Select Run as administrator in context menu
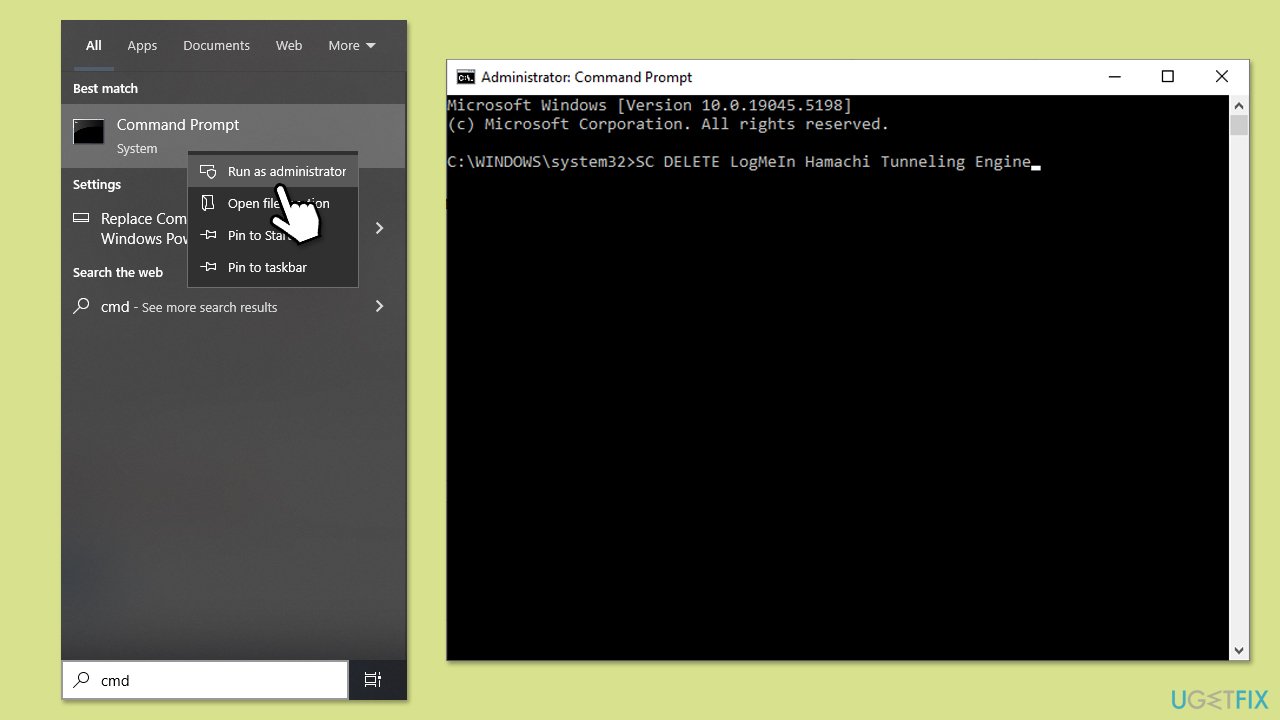1280x720 pixels. coord(273,171)
